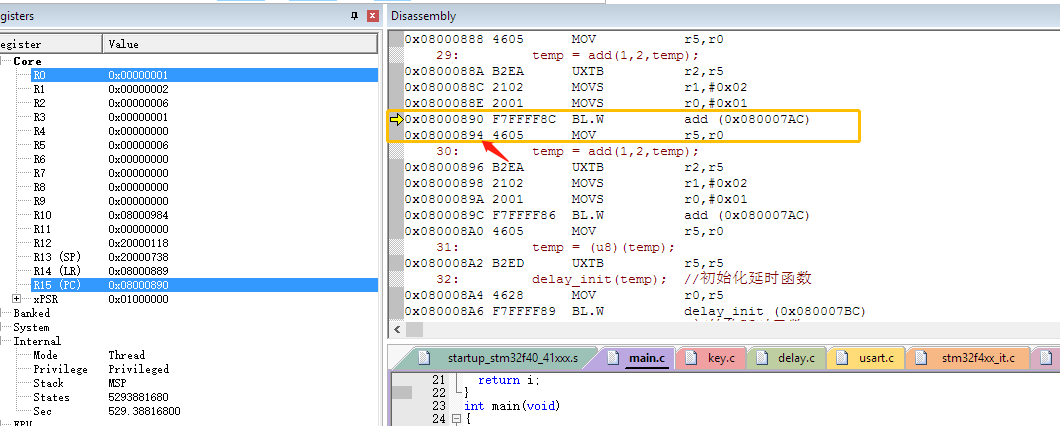The width and height of the screenshot is (1060, 426).
Task: Click R12 value 0x20000118
Action: pyautogui.click(x=139, y=243)
